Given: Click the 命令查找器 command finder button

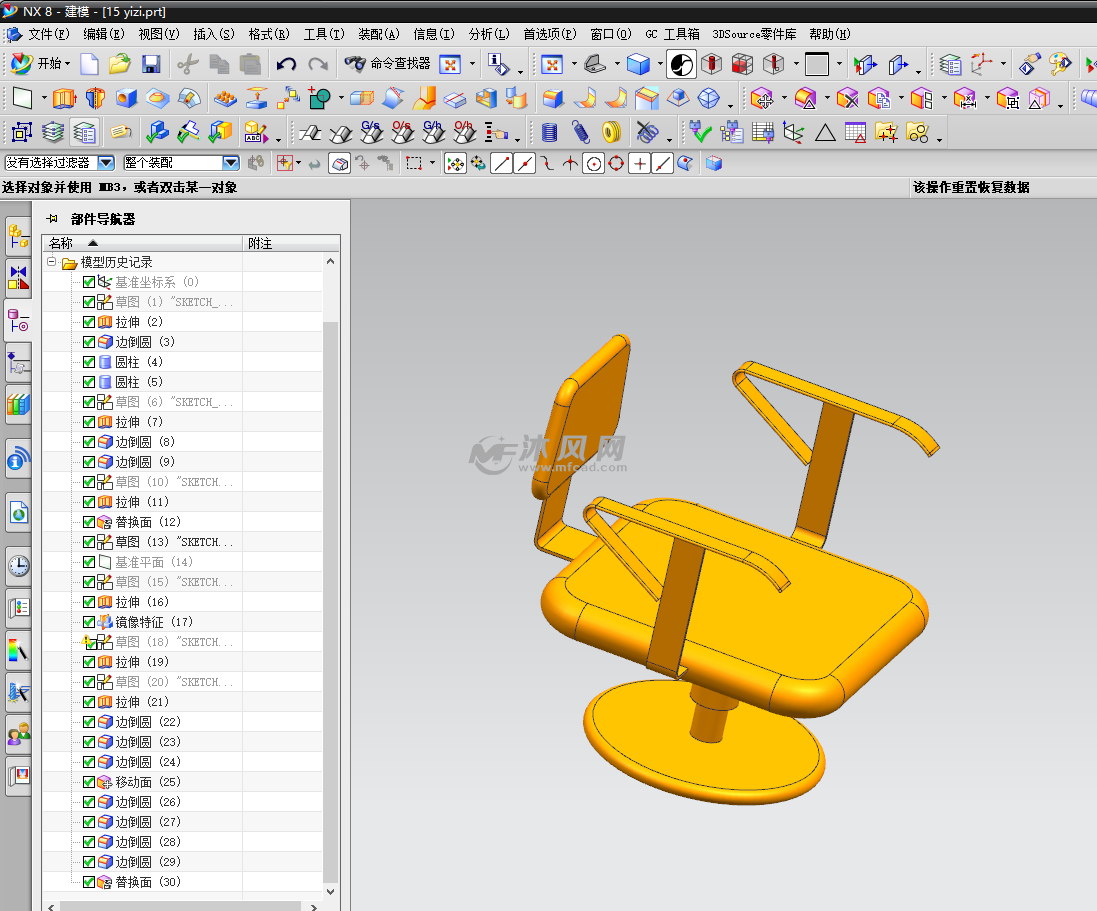Looking at the screenshot, I should [x=388, y=64].
